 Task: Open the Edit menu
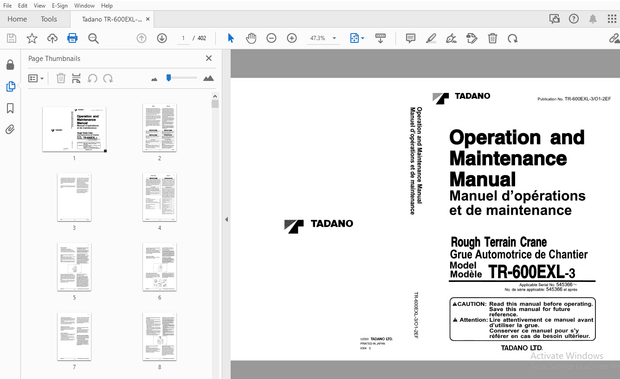click(23, 6)
